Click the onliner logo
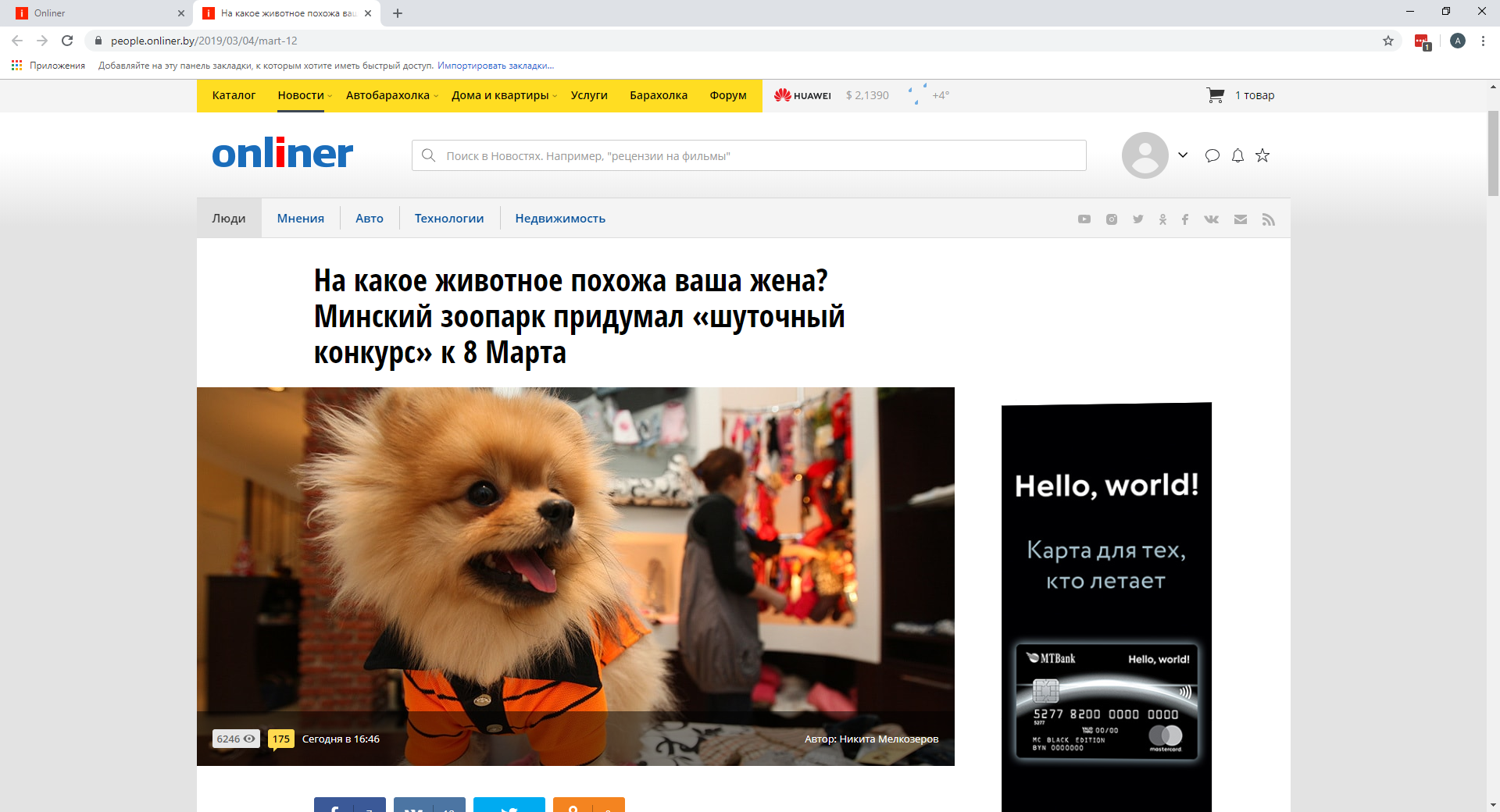 pos(283,153)
